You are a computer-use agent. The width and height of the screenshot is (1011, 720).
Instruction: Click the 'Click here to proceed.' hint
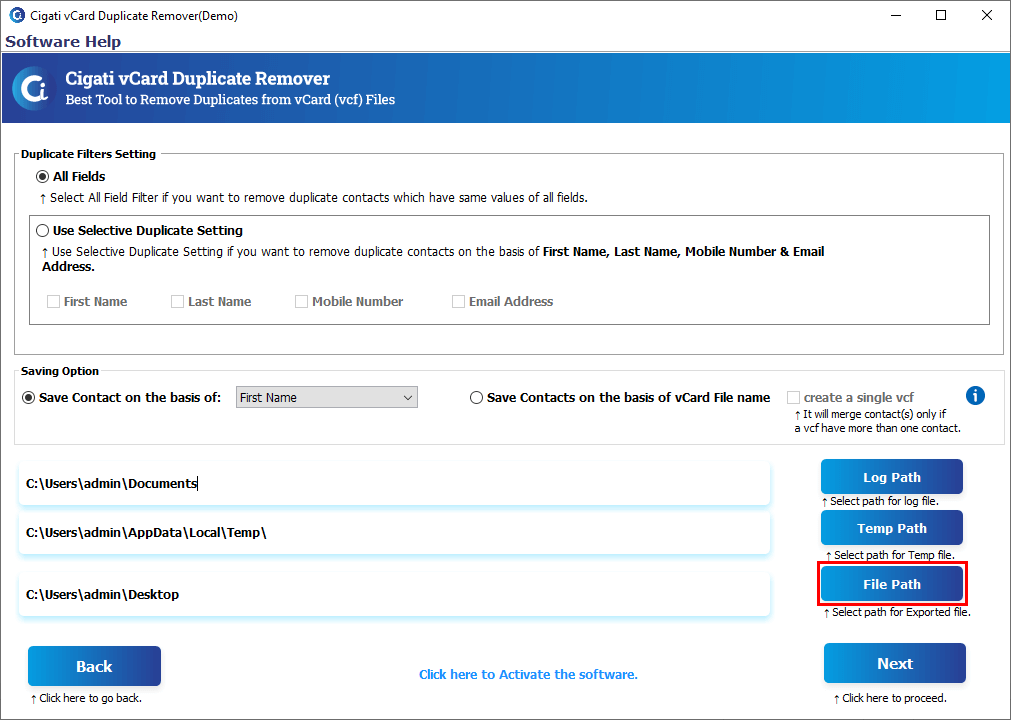[890, 698]
